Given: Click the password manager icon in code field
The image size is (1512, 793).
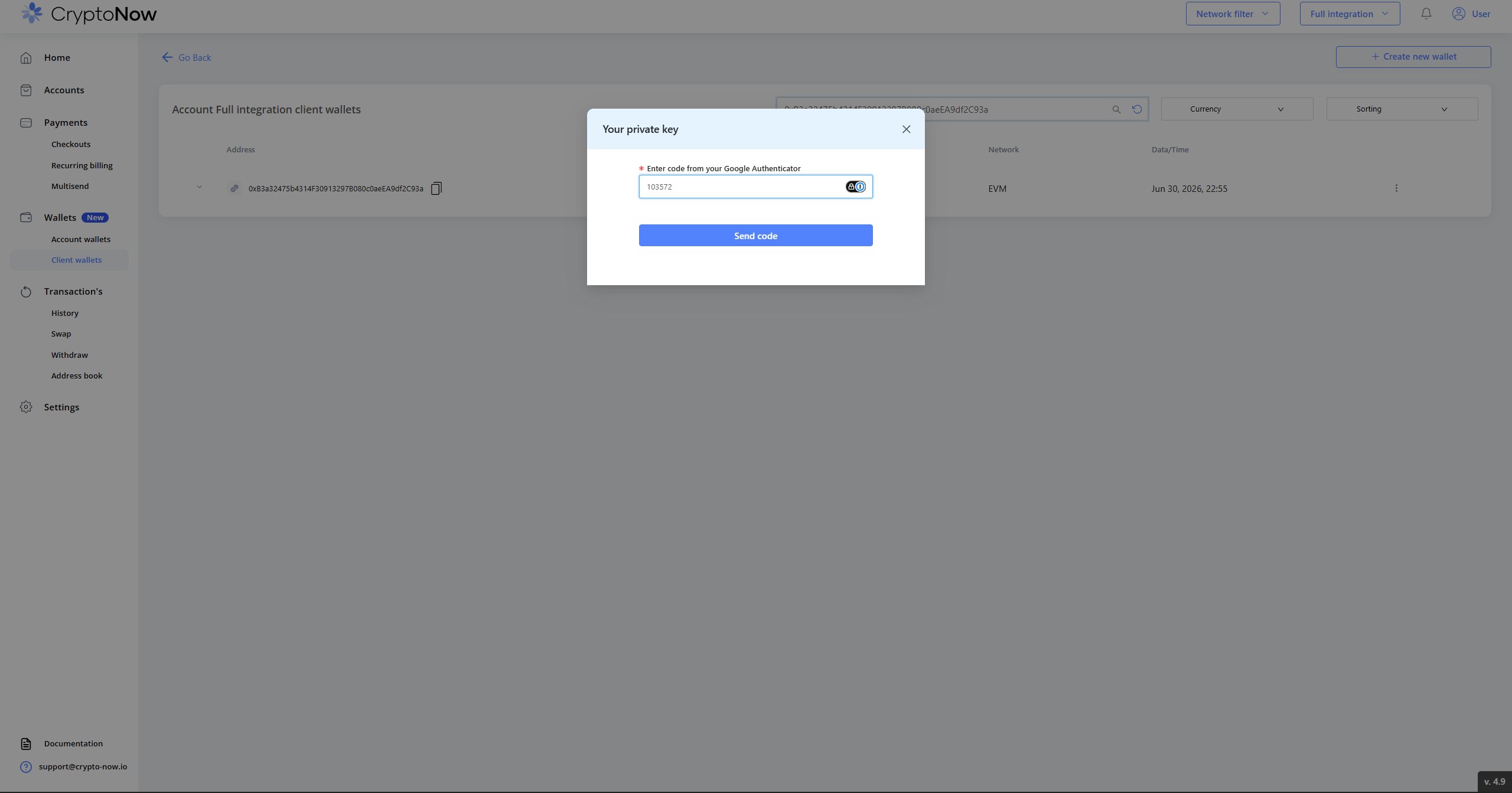Looking at the screenshot, I should 856,187.
